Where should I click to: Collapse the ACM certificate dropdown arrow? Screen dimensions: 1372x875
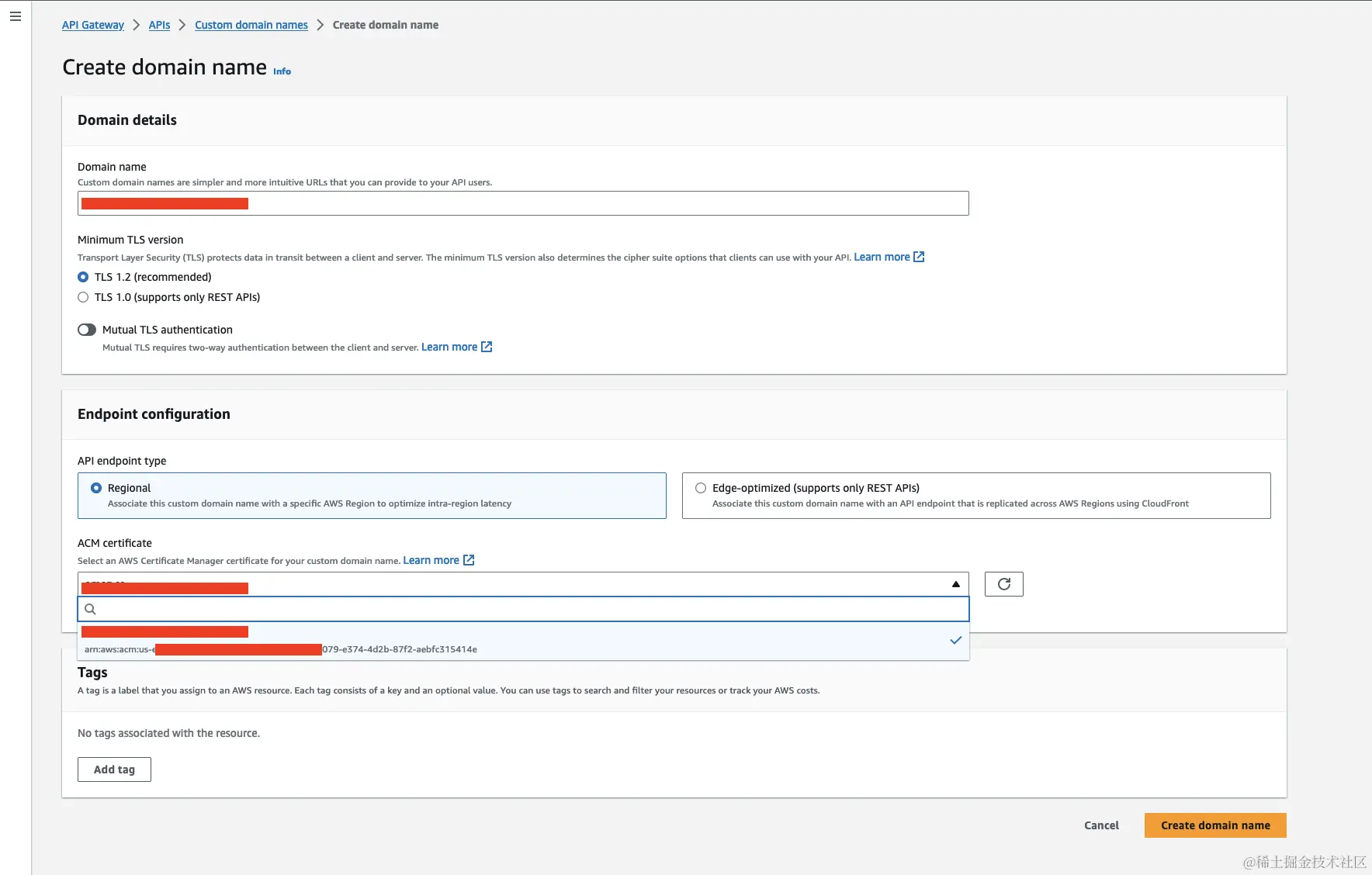pyautogui.click(x=955, y=584)
